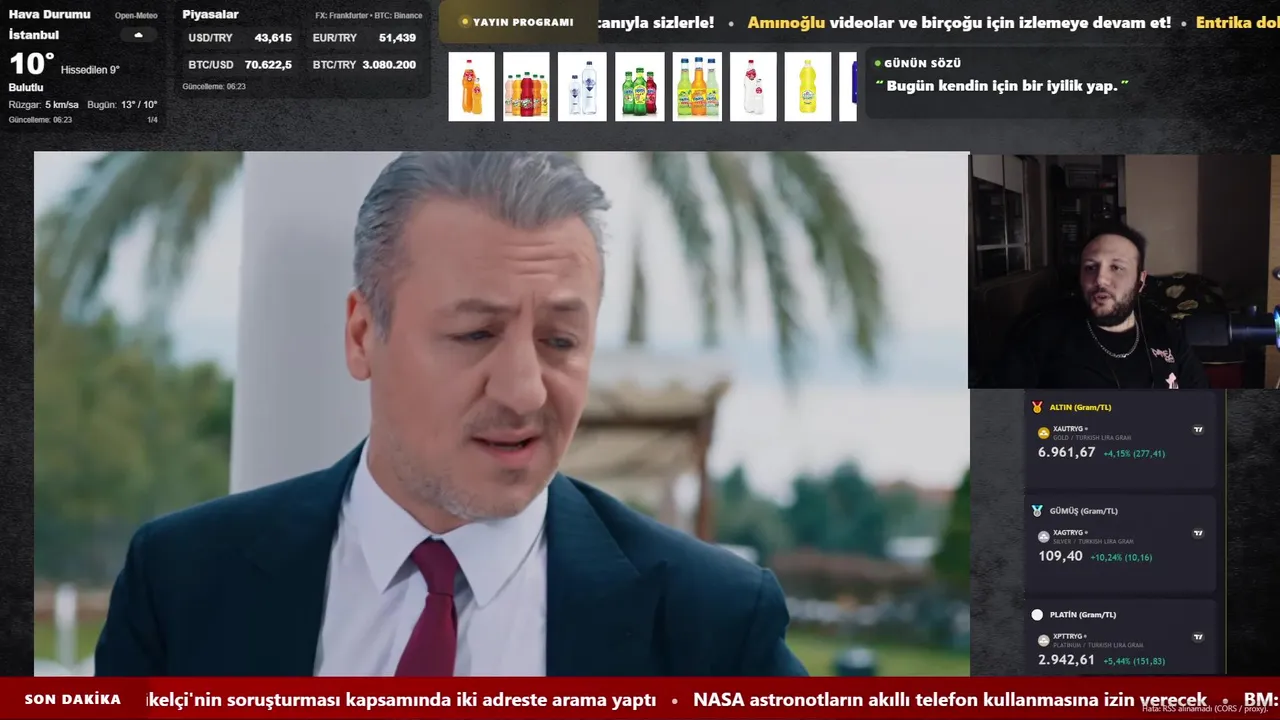This screenshot has width=1280, height=720.
Task: Click the GÜMÜŞ (Gram/TL) title
Action: (x=1084, y=511)
